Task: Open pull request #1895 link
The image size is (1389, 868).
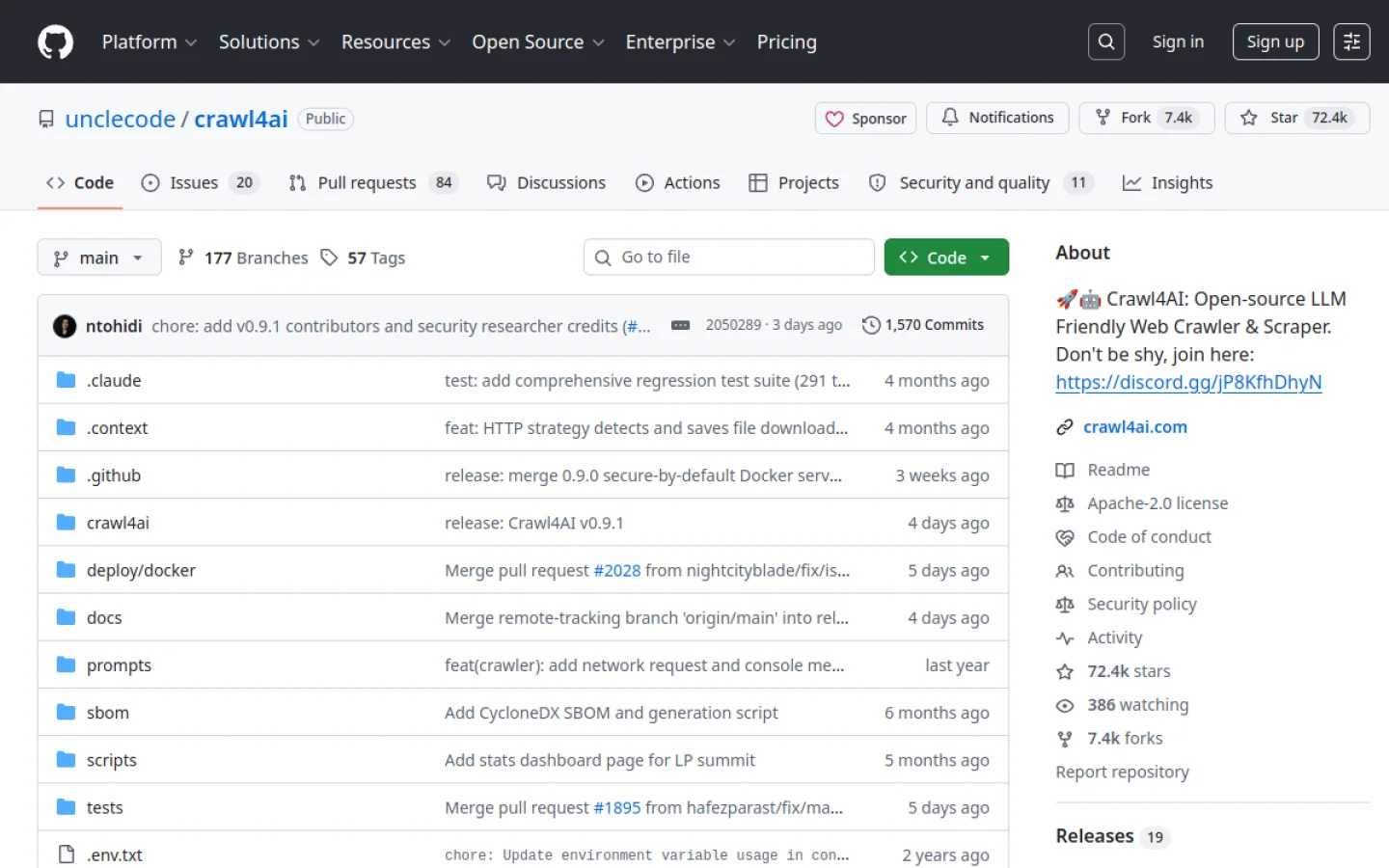Action: [x=617, y=807]
